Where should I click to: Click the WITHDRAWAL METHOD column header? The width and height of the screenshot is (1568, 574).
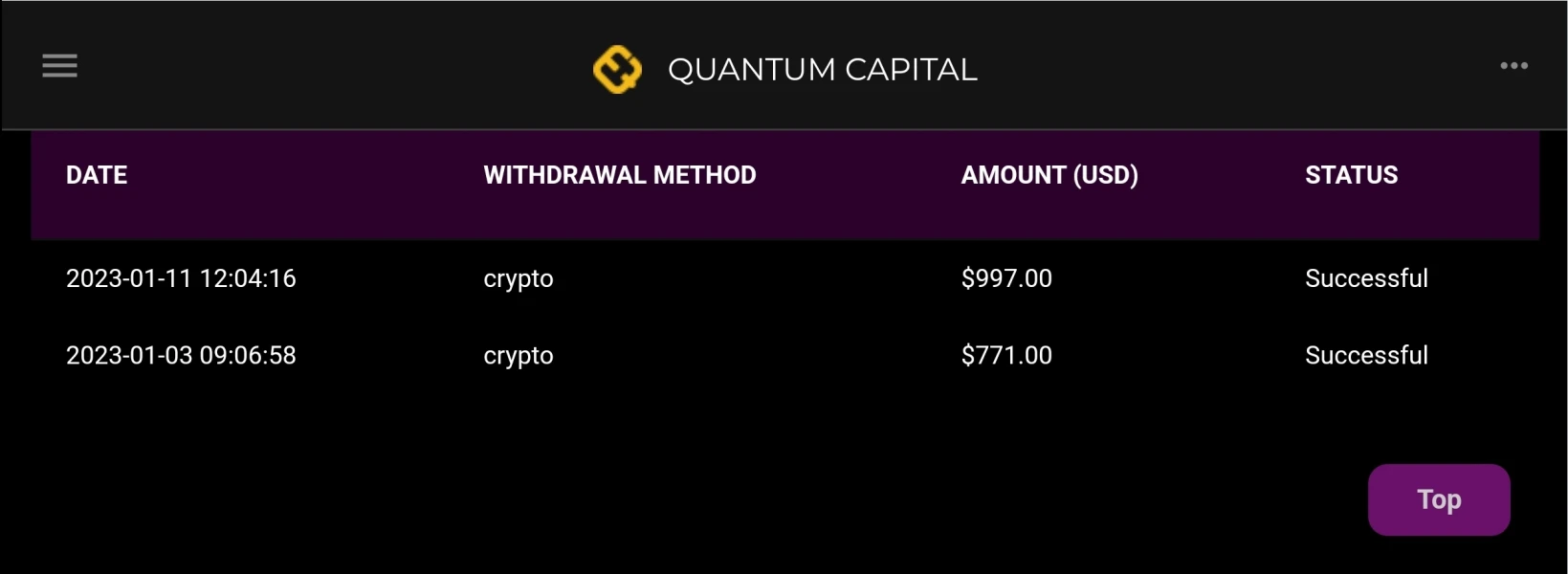pos(619,175)
